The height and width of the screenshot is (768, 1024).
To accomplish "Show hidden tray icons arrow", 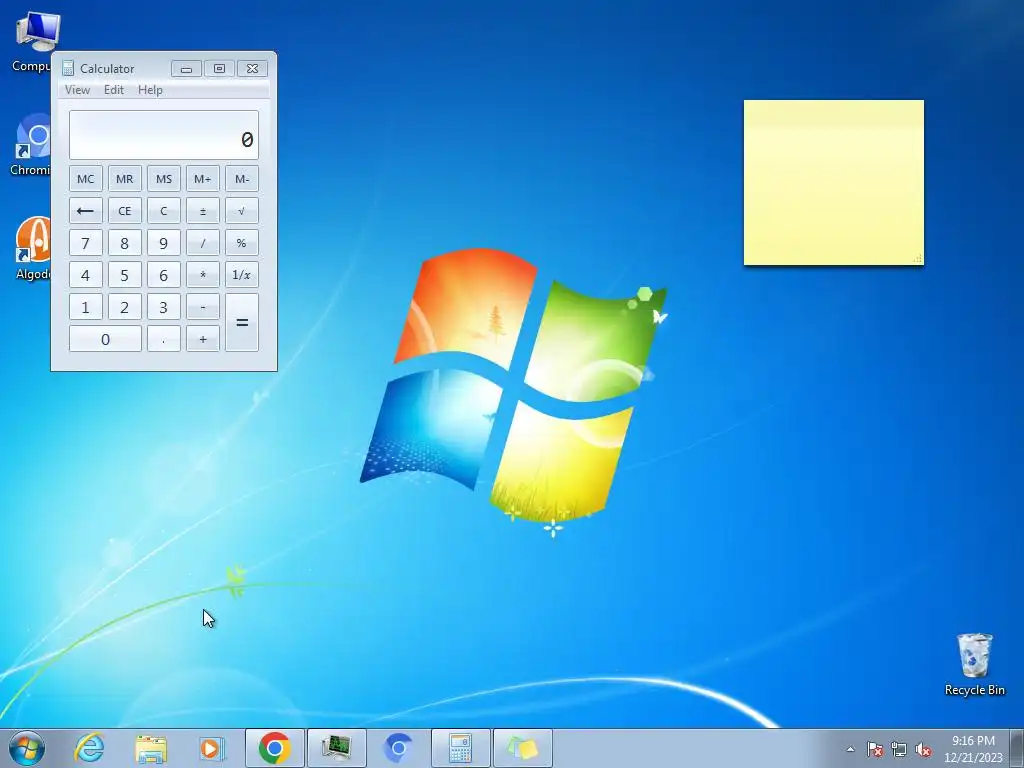I will pyautogui.click(x=850, y=749).
